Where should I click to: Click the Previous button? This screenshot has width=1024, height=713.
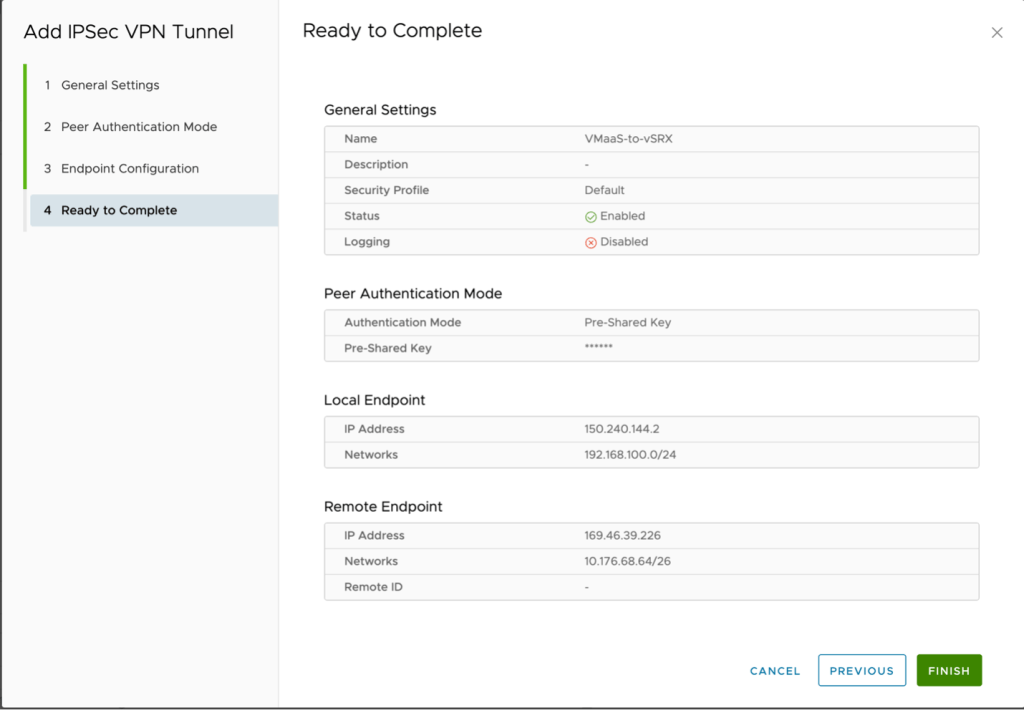(861, 671)
